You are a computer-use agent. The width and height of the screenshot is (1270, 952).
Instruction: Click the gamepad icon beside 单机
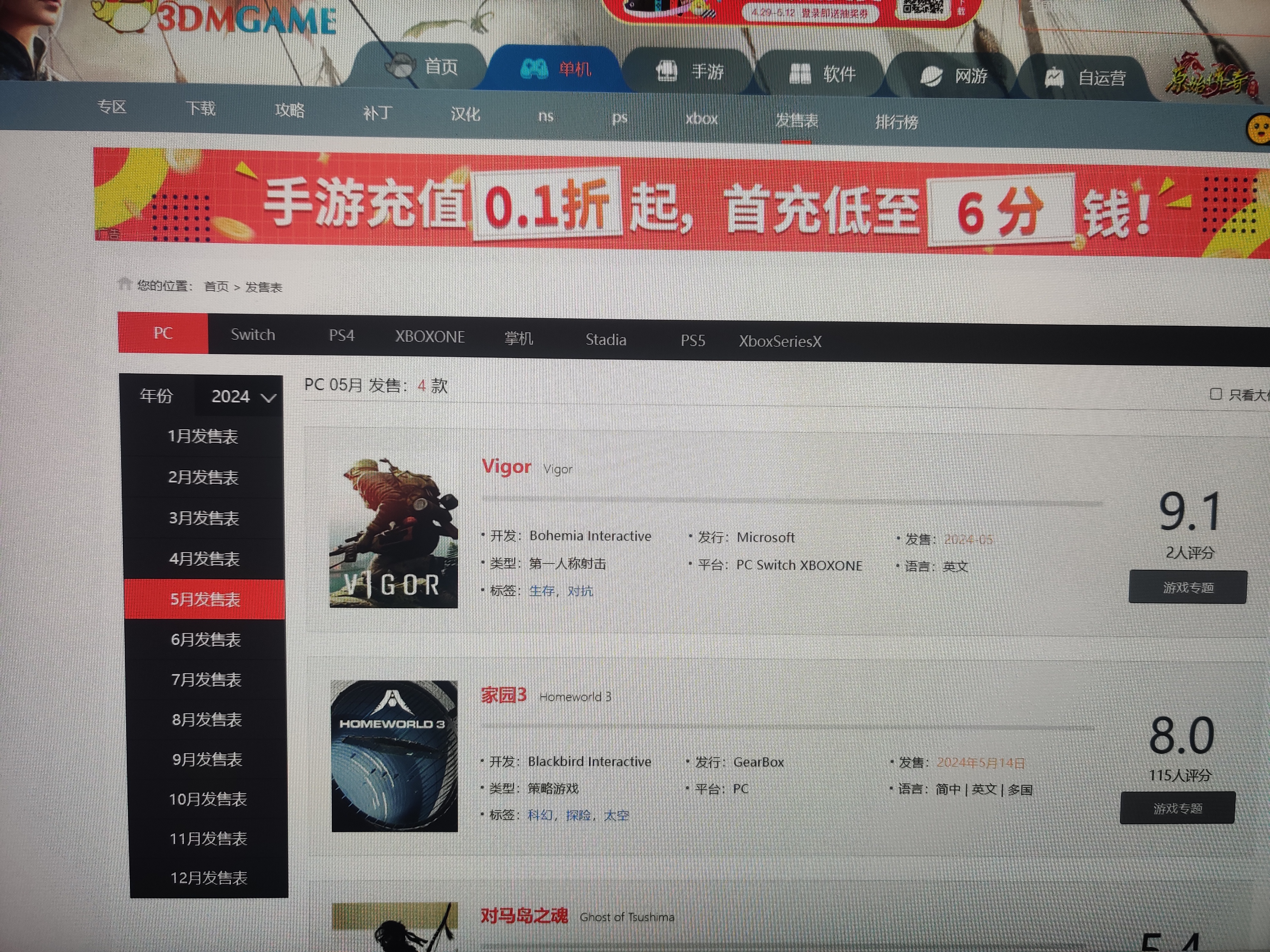pos(534,68)
